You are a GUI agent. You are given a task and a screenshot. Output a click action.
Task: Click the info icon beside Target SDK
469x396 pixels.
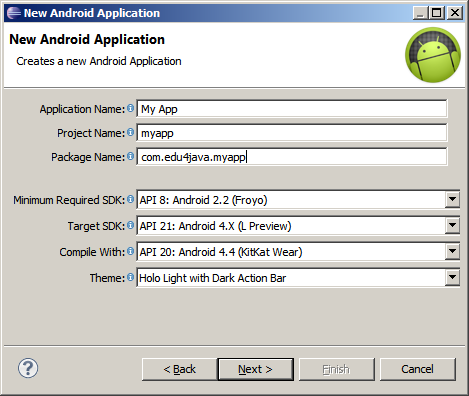[131, 225]
